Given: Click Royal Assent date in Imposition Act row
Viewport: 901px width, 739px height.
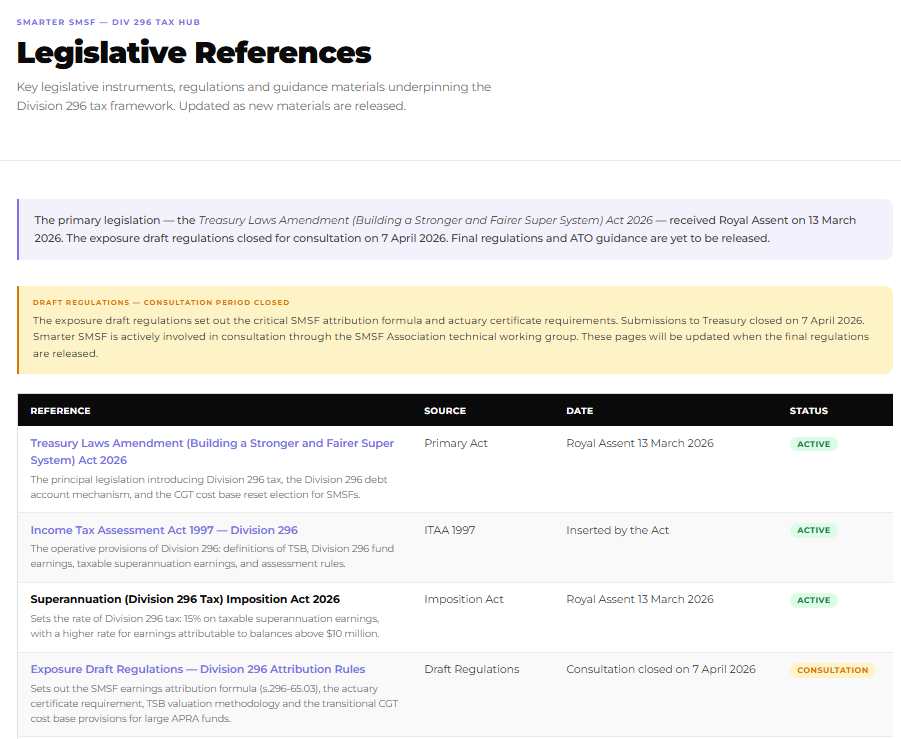Looking at the screenshot, I should 640,599.
